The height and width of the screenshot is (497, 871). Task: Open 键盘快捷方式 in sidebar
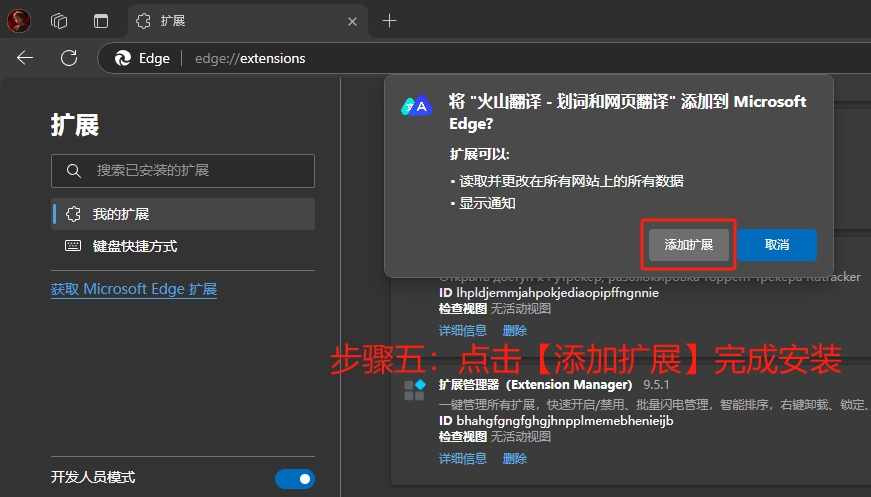[x=183, y=246]
